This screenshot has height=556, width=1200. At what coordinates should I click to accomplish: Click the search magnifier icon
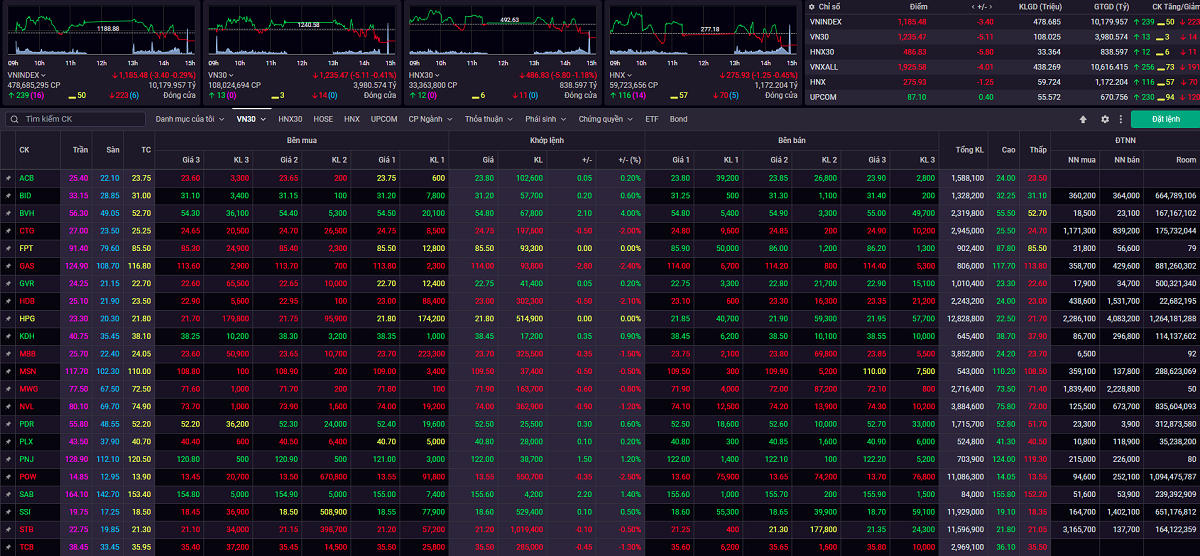point(14,119)
